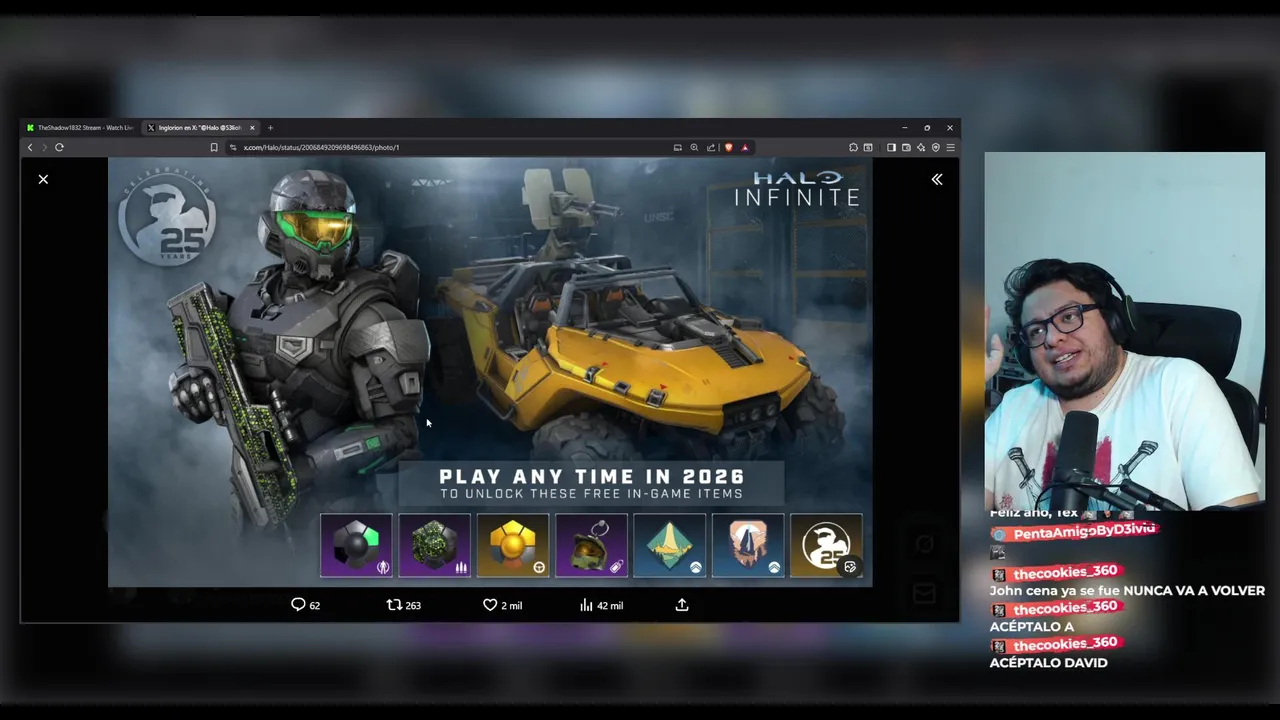
Task: View site information next to the URL
Action: pyautogui.click(x=233, y=147)
